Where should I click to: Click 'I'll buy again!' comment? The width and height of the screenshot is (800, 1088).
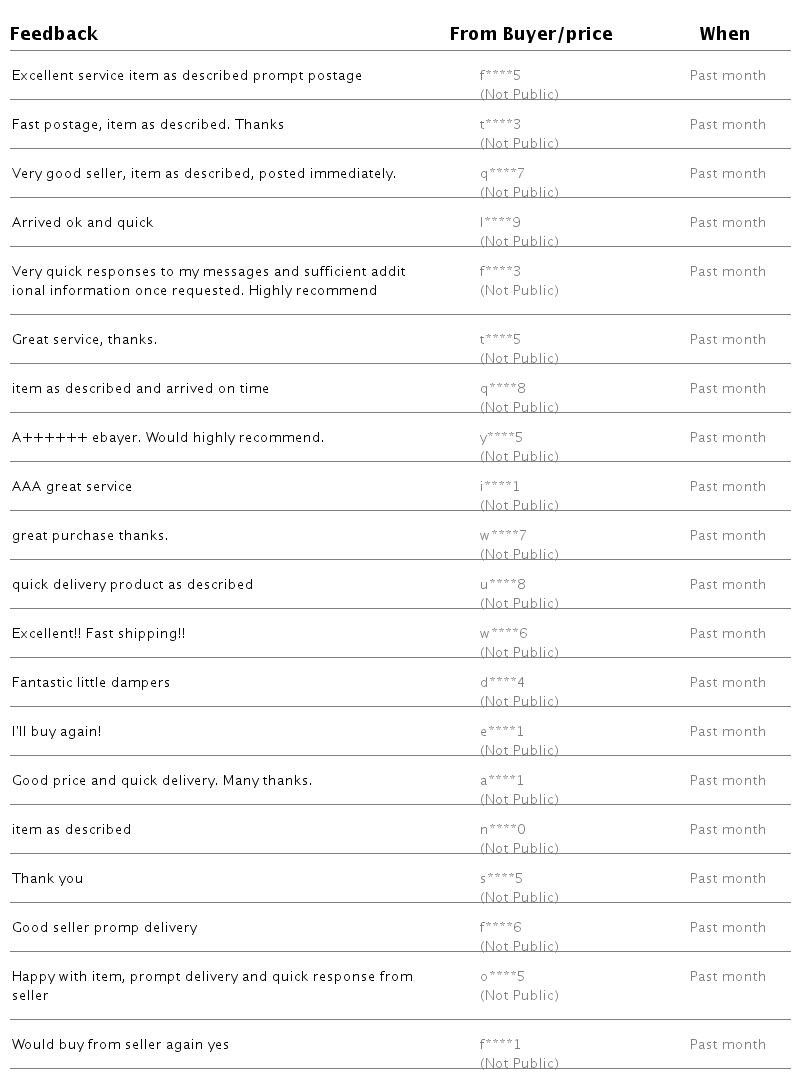[57, 732]
